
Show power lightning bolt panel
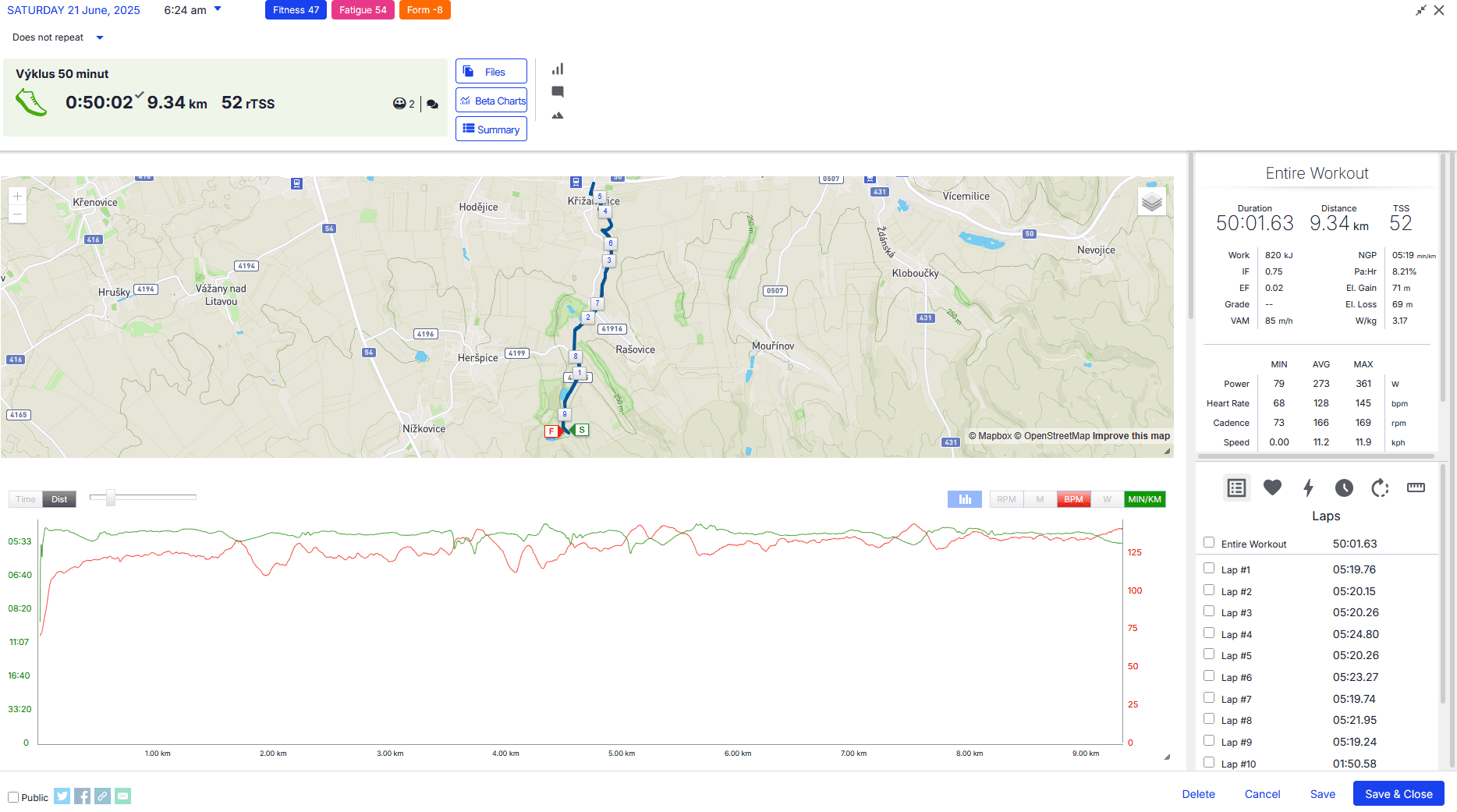coord(1308,488)
